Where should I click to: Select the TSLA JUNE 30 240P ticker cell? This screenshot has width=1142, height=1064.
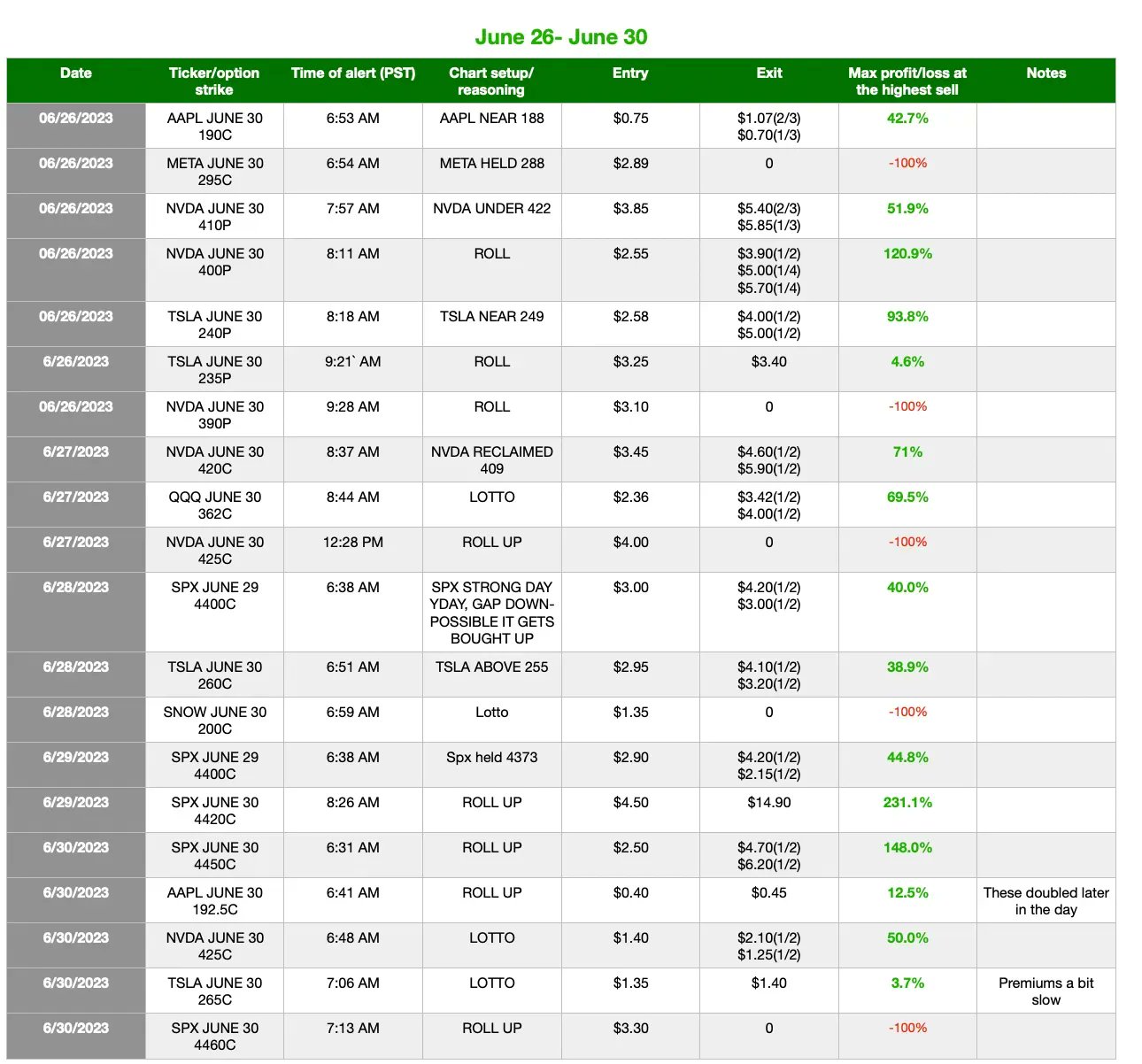click(213, 324)
